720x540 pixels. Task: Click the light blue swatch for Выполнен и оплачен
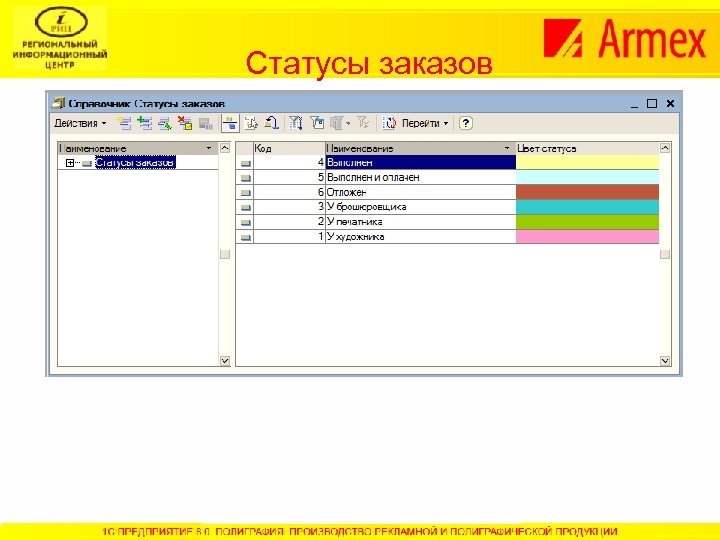(587, 177)
